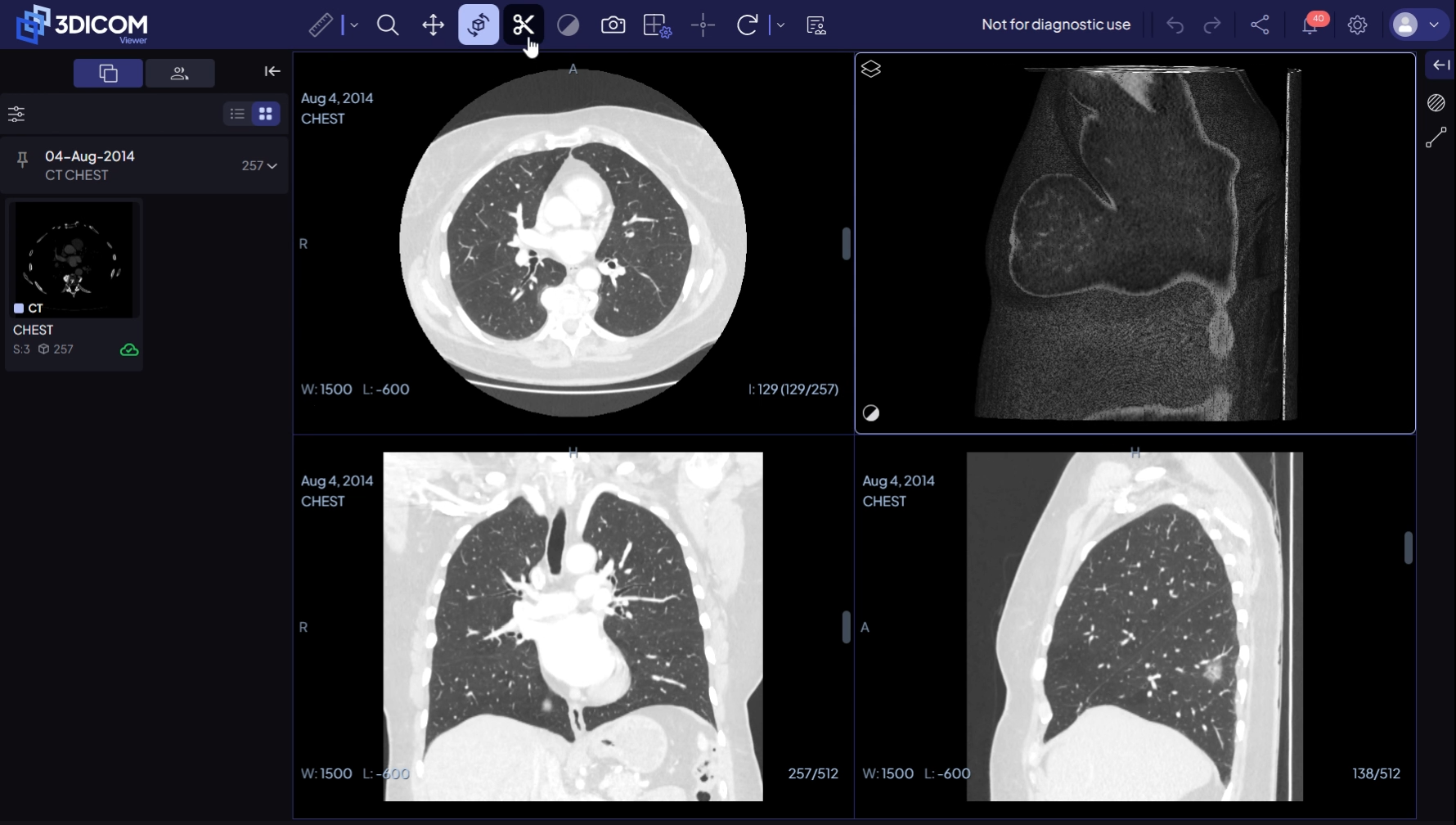Switch series list to grid view
The height and width of the screenshot is (825, 1456).
pos(266,114)
